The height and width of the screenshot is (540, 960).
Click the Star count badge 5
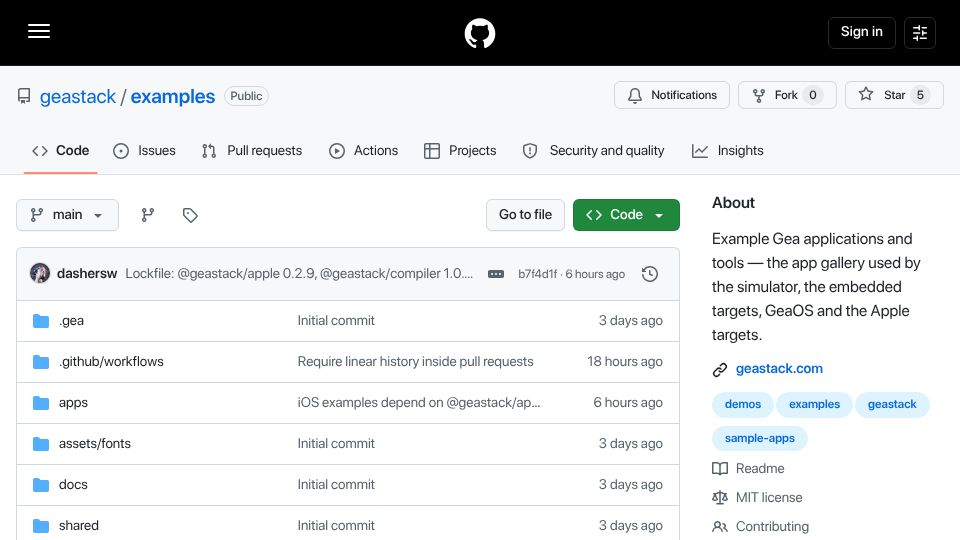point(920,95)
